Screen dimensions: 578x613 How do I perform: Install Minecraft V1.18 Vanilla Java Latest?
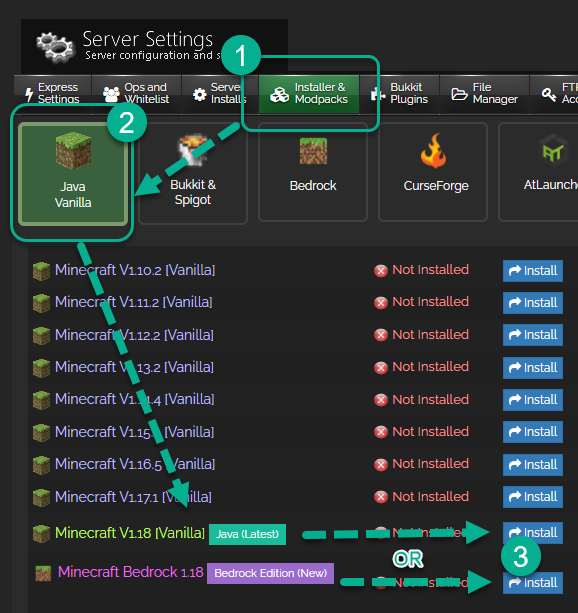[533, 532]
